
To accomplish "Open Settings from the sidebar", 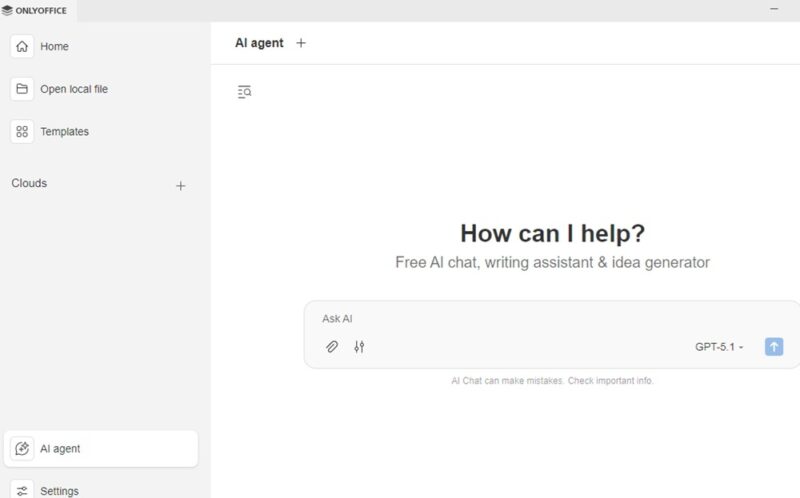I will pos(101,490).
